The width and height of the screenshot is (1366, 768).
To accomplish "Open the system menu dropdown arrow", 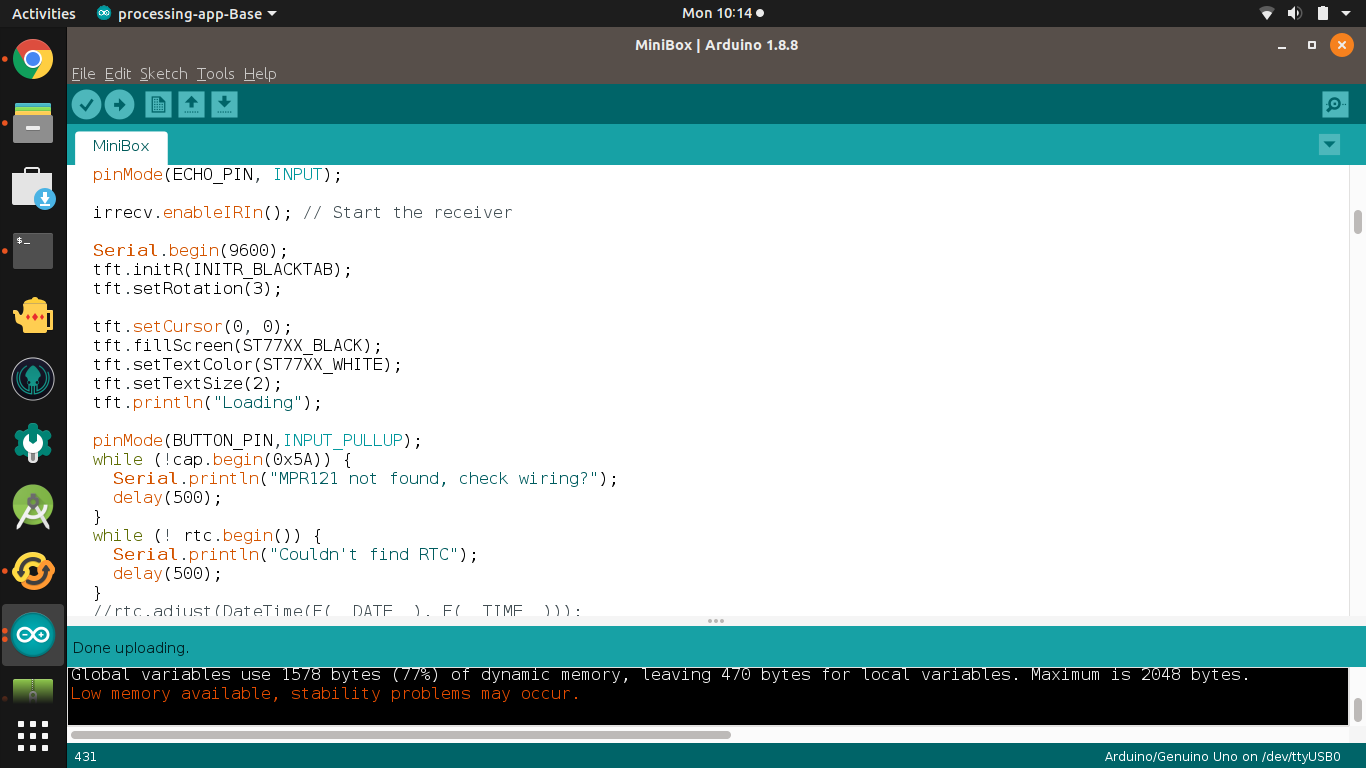I will tap(1348, 13).
